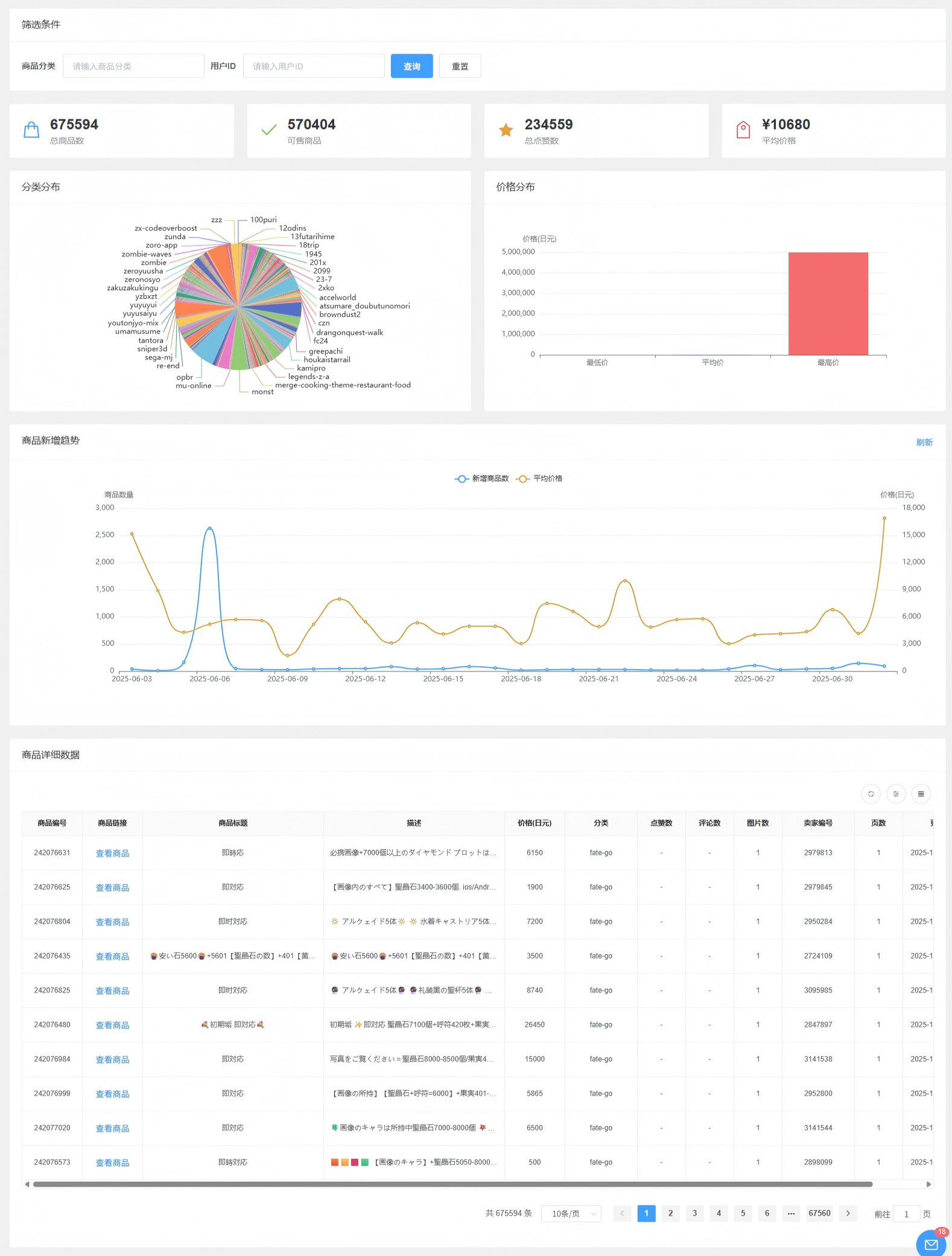This screenshot has width=952, height=1256.
Task: Click the green checkmark icon for 可售商品
Action: click(269, 130)
